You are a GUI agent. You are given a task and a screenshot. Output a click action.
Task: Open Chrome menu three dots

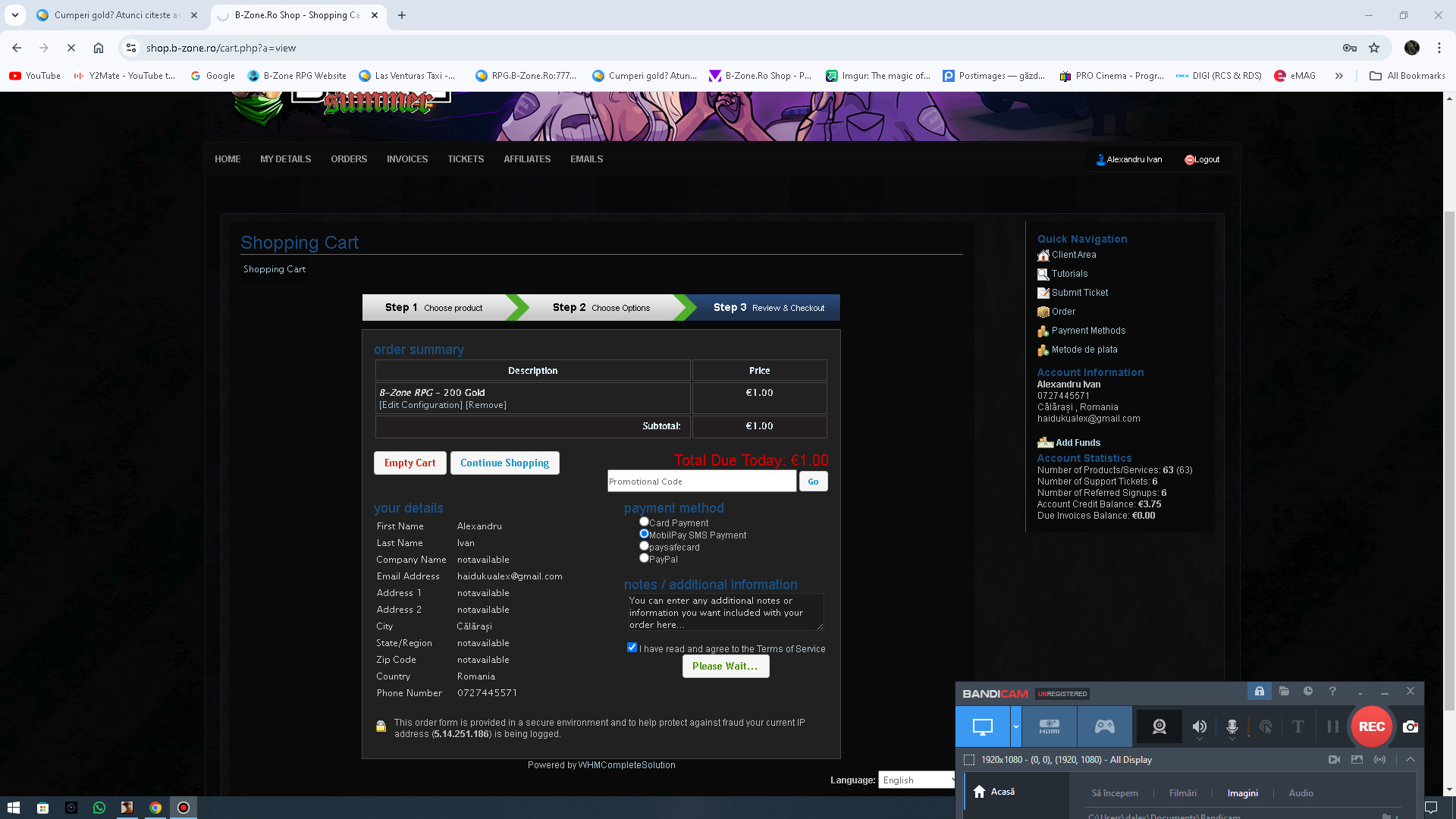[1439, 48]
